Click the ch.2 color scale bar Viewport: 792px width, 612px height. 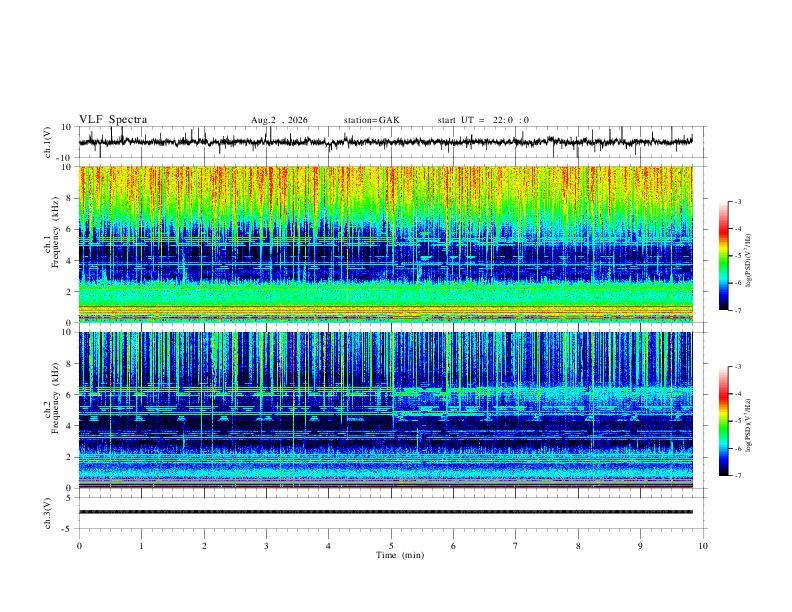coord(724,421)
